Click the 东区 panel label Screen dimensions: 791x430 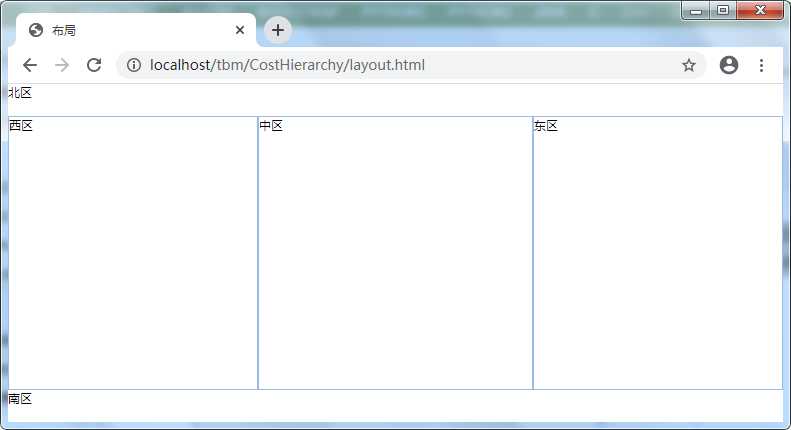546,126
